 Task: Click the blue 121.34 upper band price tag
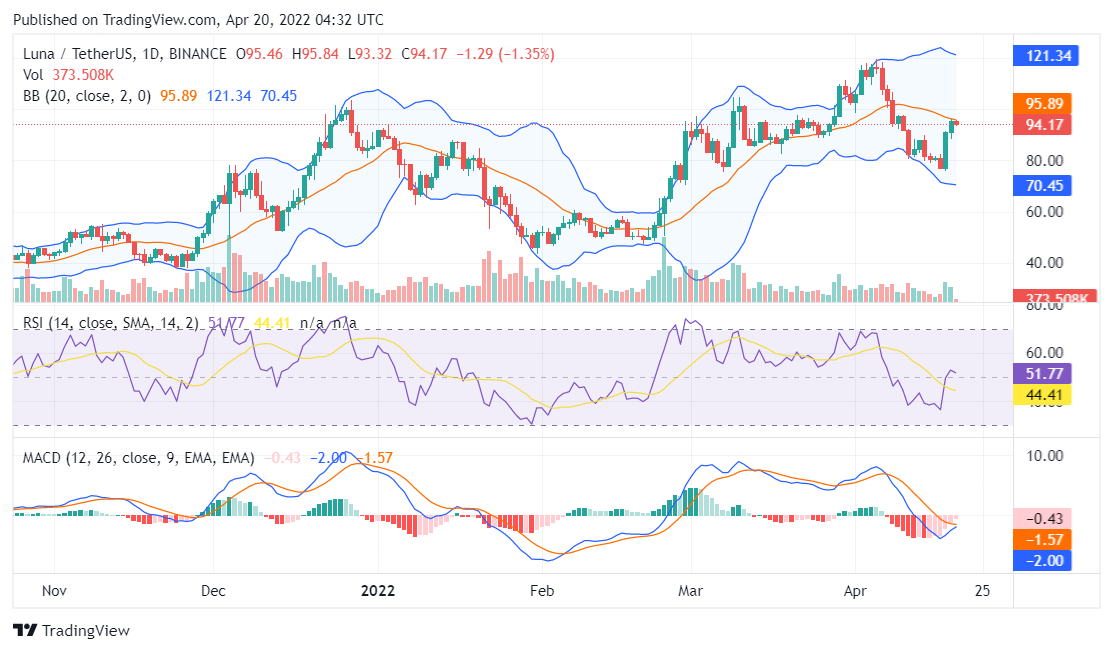pos(1048,56)
